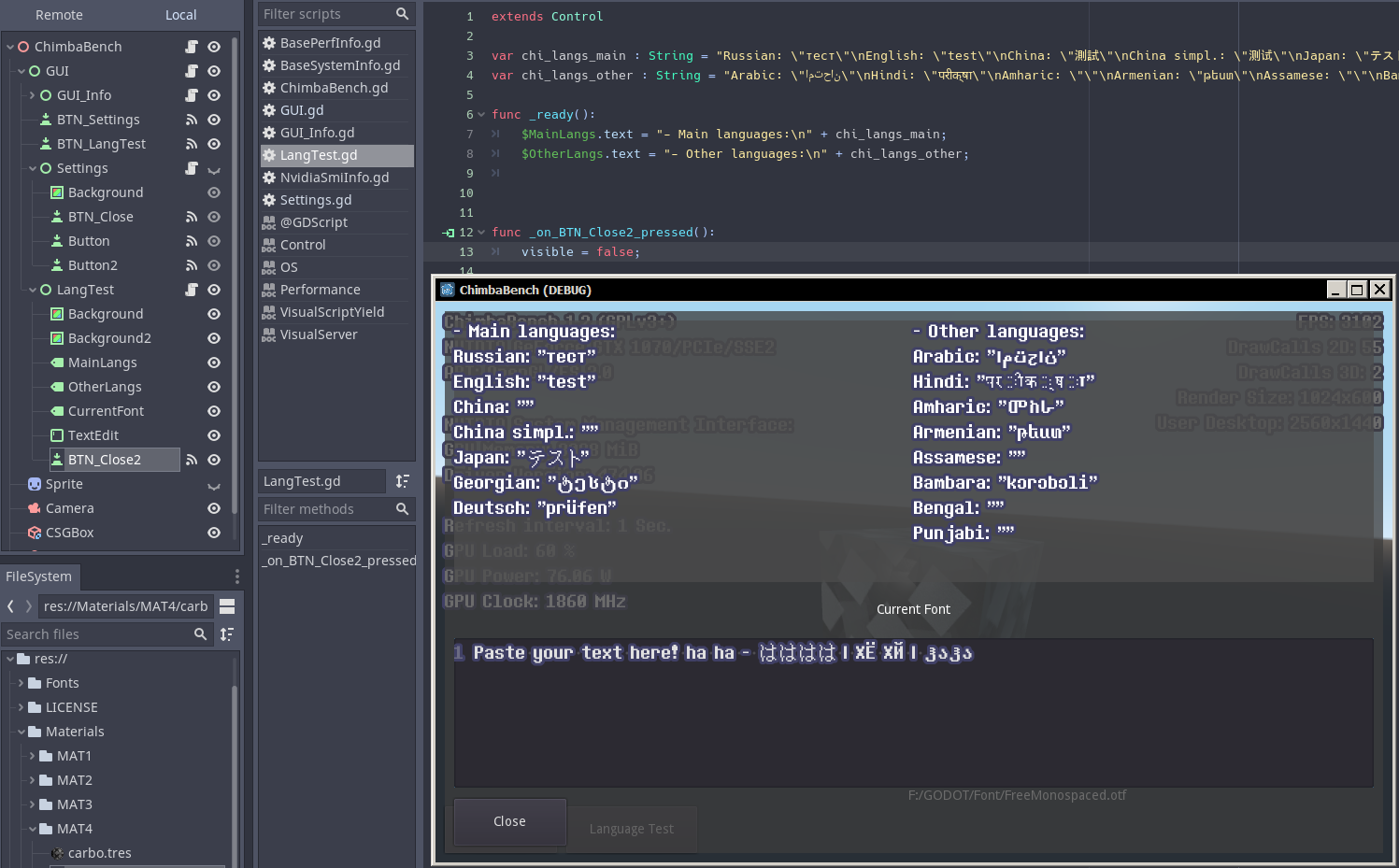Click the paste-text box in debug window

click(913, 713)
